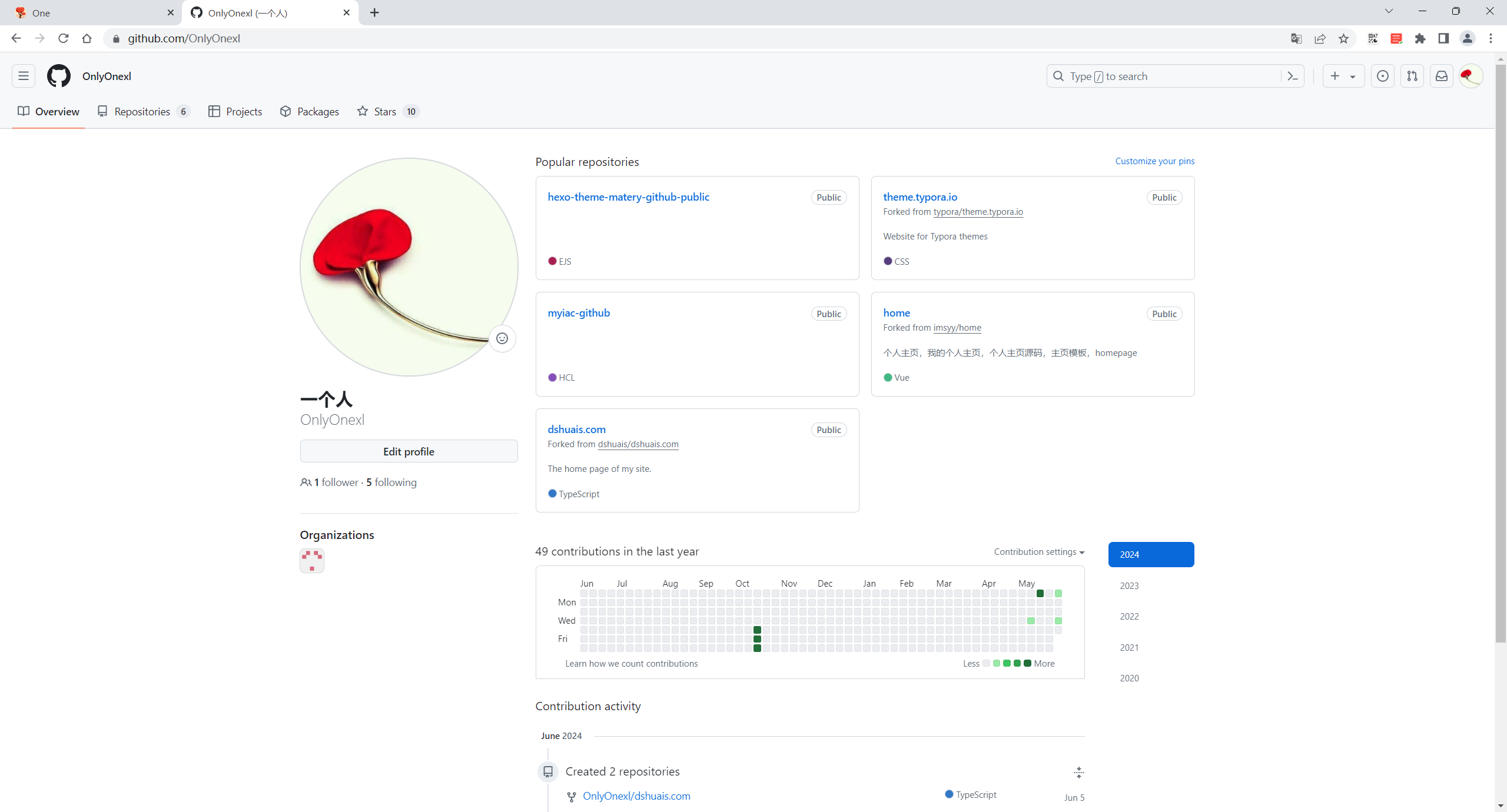Share this page via address bar icon
The width and height of the screenshot is (1507, 812).
click(1320, 38)
